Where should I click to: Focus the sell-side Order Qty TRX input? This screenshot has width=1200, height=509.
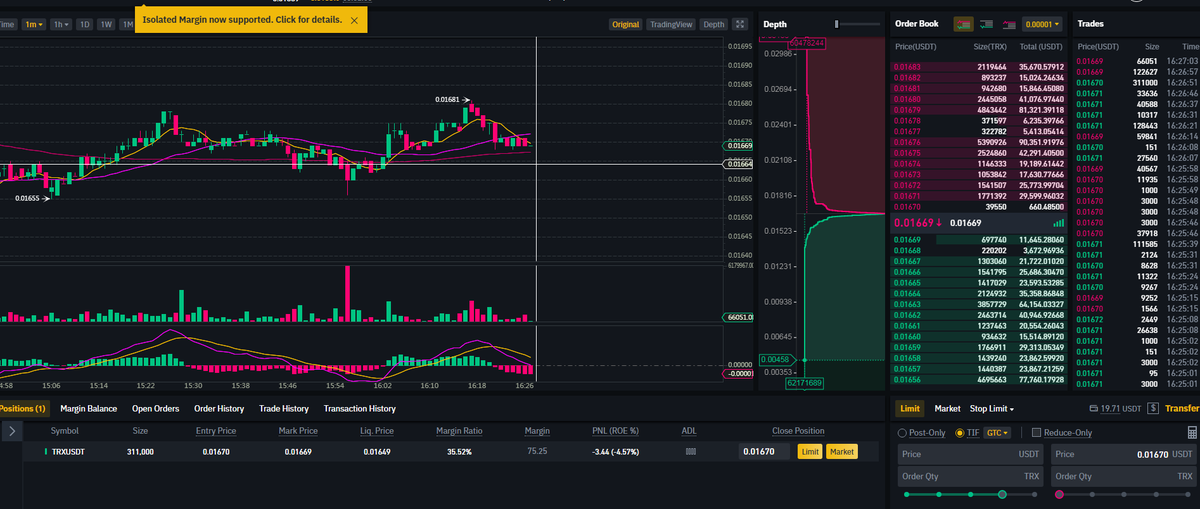pyautogui.click(x=1123, y=477)
